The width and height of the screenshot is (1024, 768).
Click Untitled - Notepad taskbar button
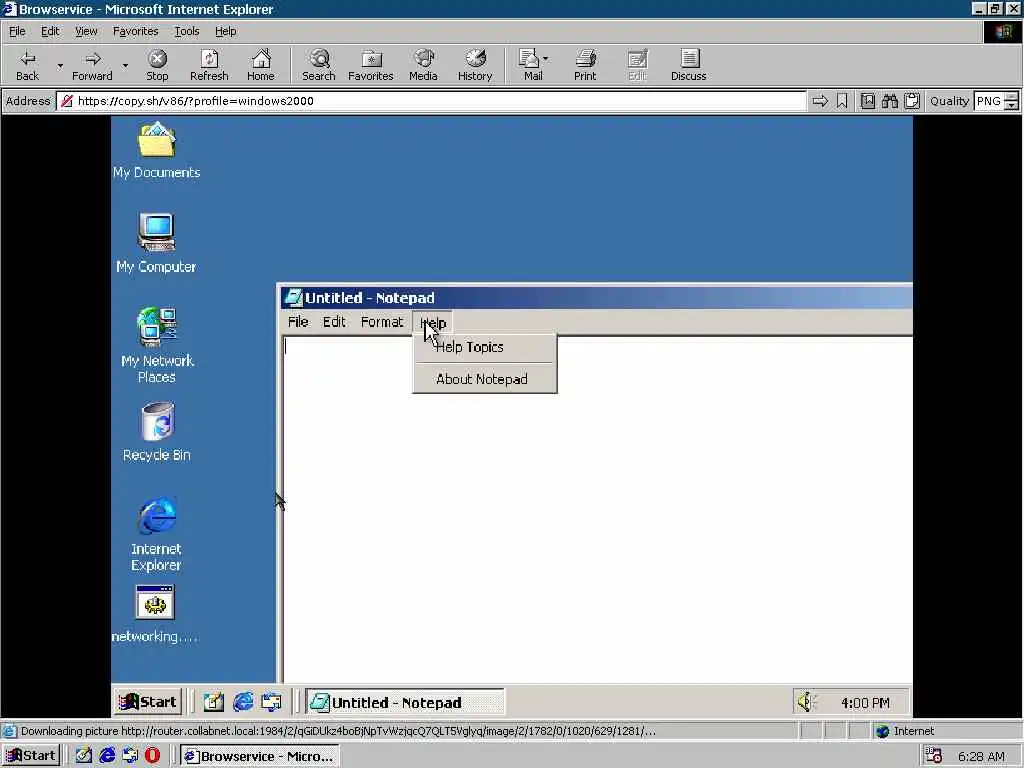(x=405, y=702)
